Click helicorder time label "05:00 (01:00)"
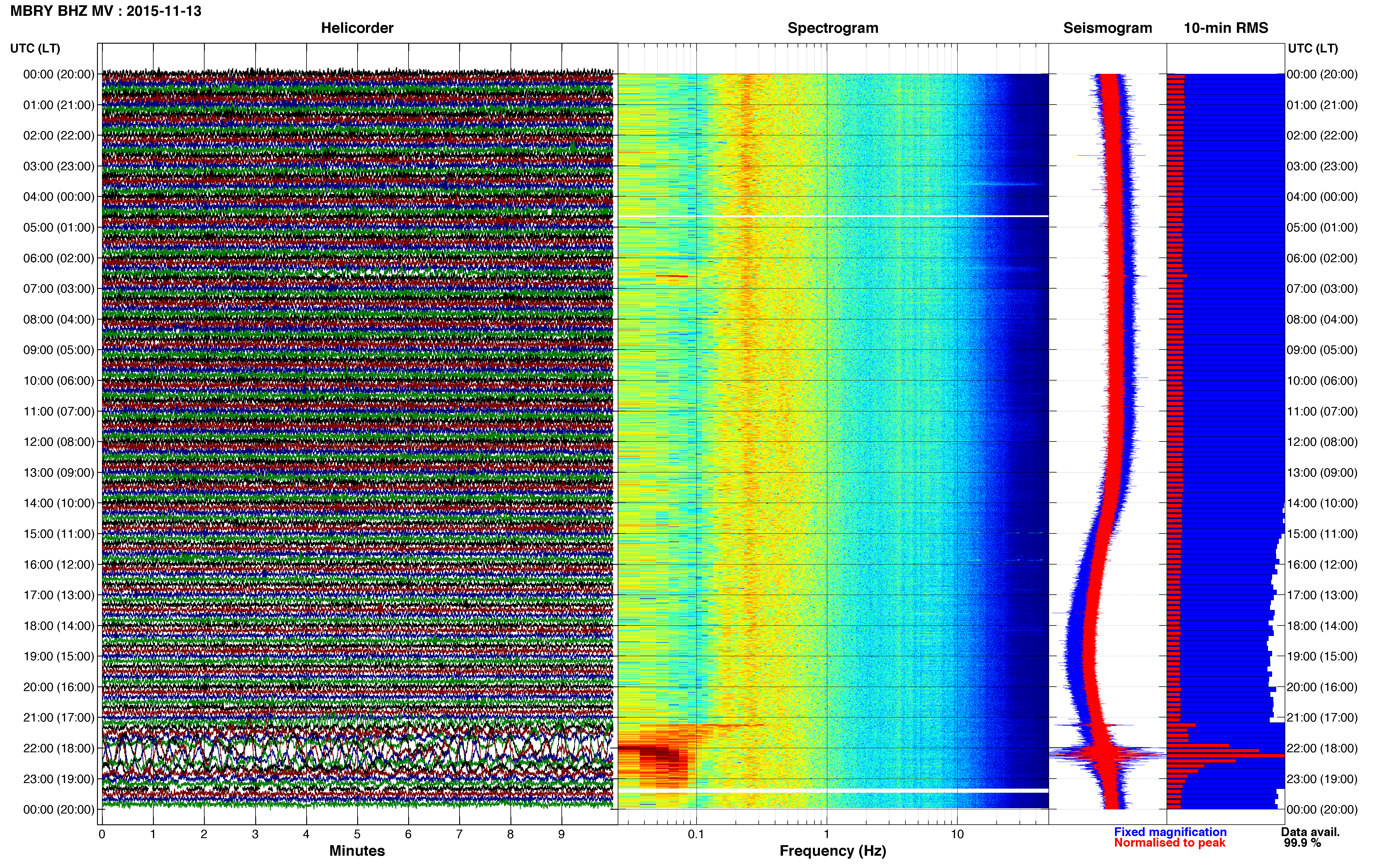 (59, 227)
